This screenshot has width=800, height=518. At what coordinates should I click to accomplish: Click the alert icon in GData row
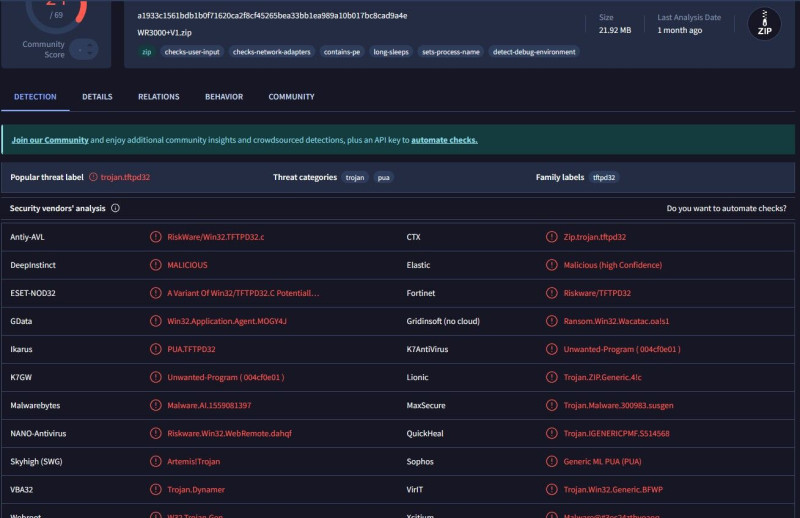(x=156, y=321)
